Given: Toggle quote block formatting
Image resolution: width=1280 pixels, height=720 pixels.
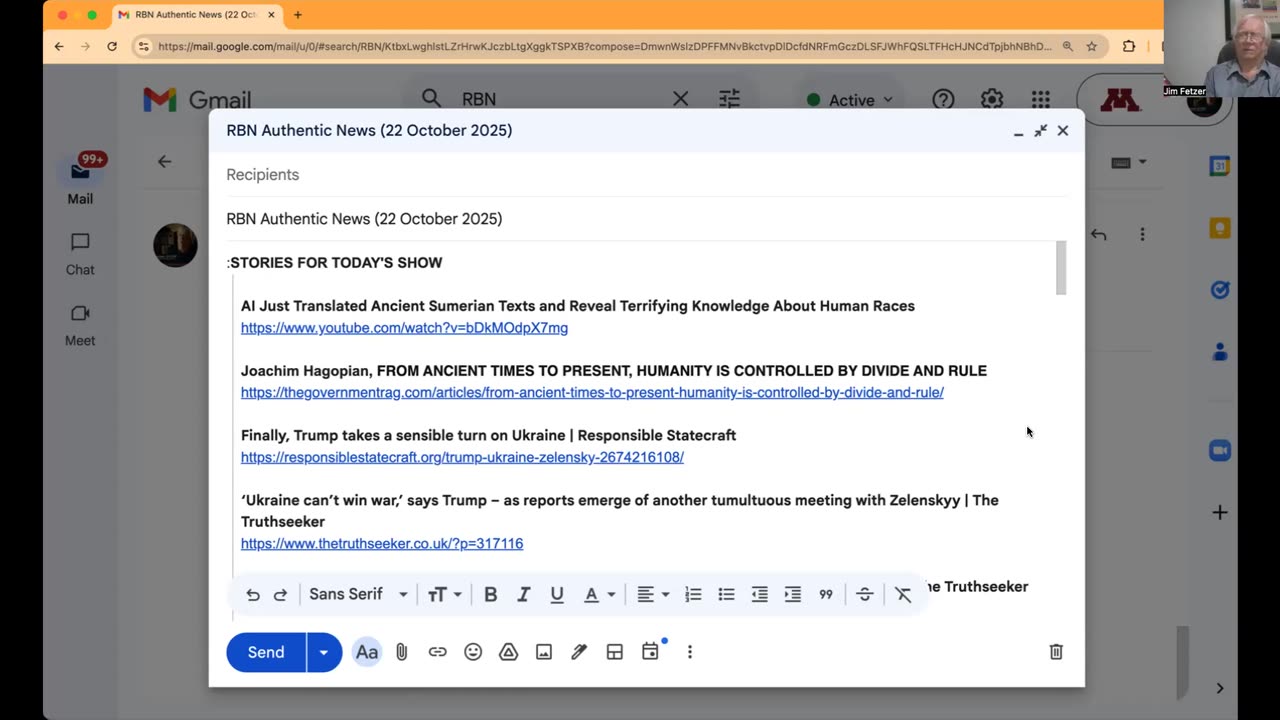Looking at the screenshot, I should coord(826,595).
